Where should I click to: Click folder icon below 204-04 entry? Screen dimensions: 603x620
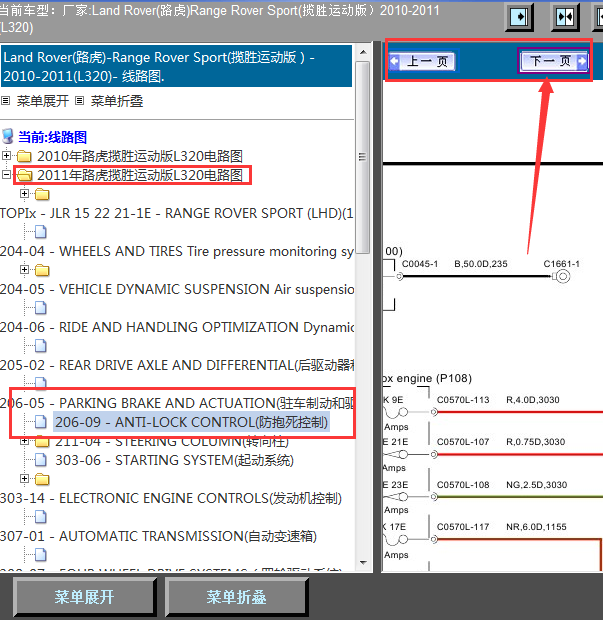[42, 270]
